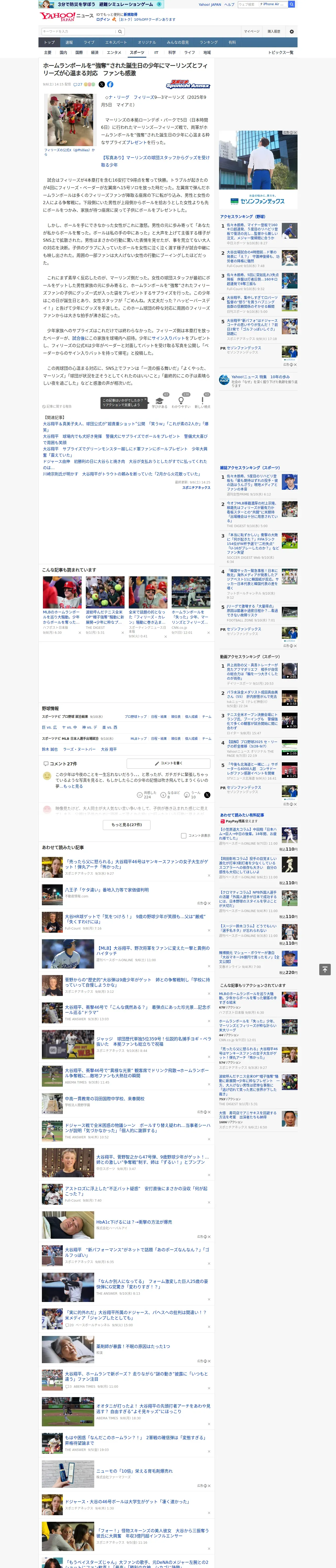React with the わかりやすい lightbulb icon

click(181, 401)
